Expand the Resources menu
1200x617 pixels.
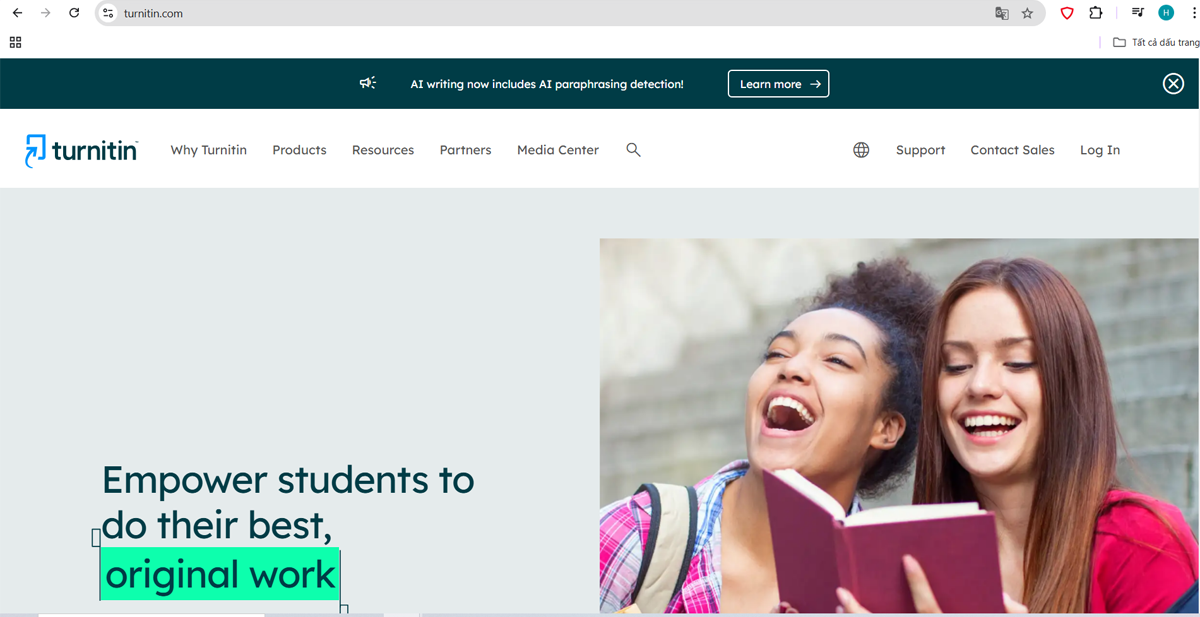click(x=383, y=150)
